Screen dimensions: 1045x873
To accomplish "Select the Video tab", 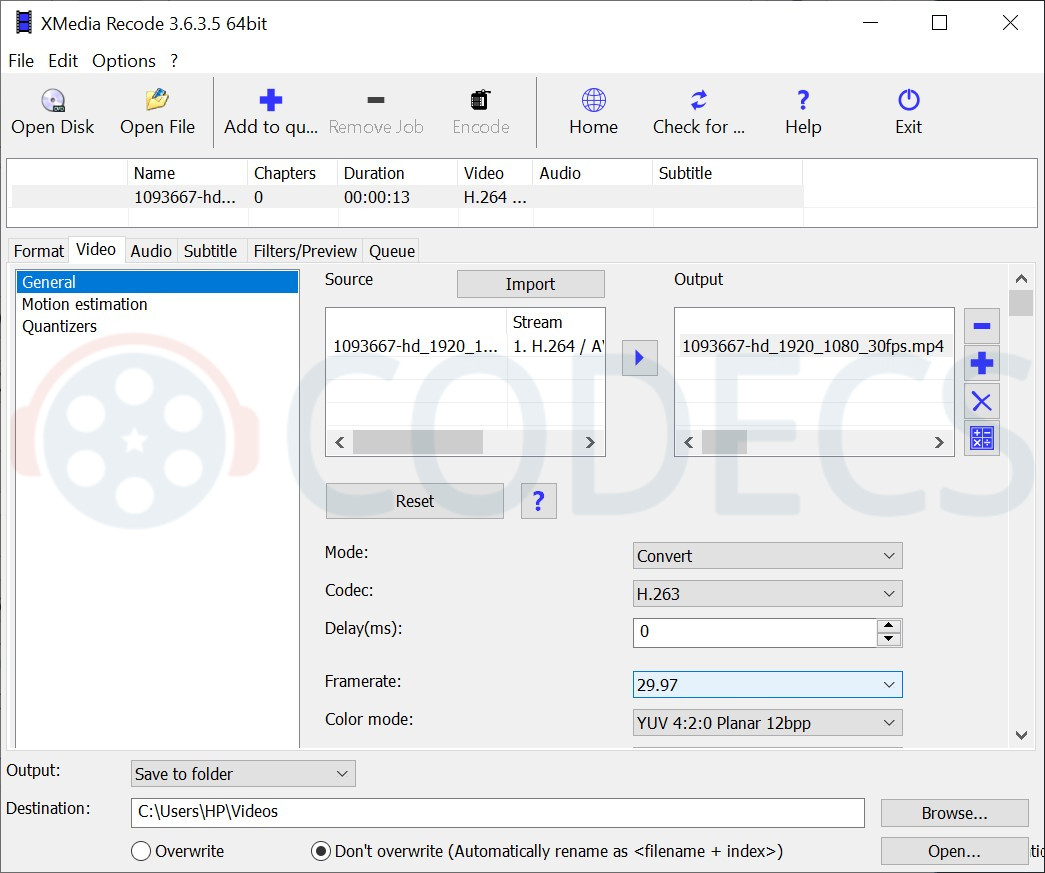I will pos(96,249).
